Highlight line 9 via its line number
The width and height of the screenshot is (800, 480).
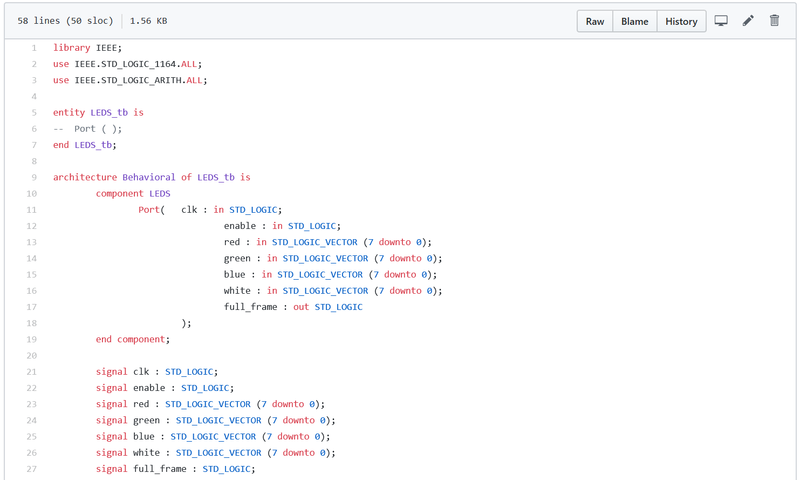(x=33, y=178)
